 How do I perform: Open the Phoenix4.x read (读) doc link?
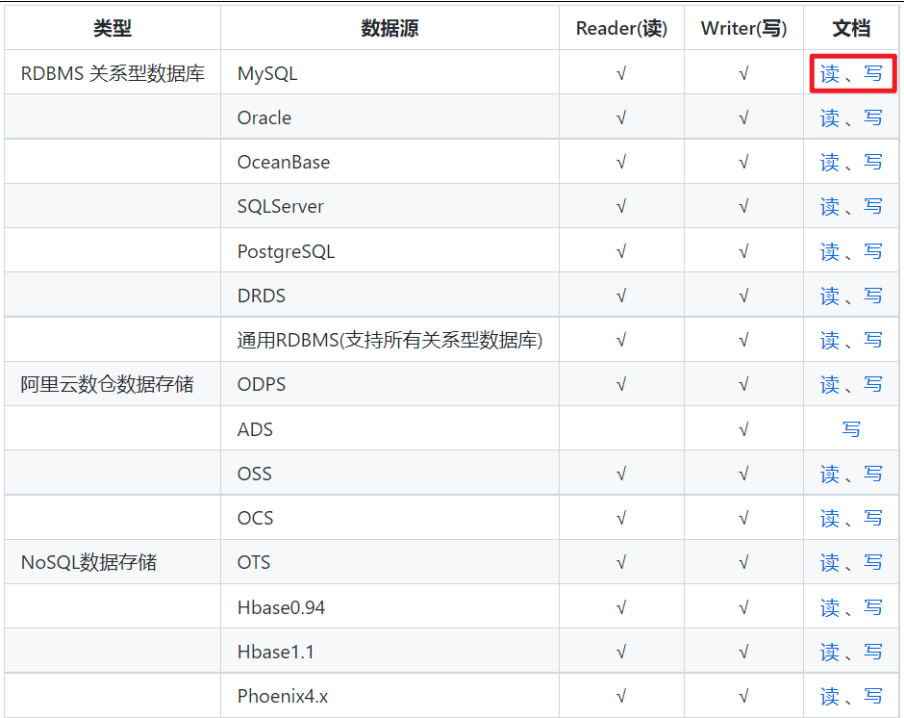pos(830,697)
